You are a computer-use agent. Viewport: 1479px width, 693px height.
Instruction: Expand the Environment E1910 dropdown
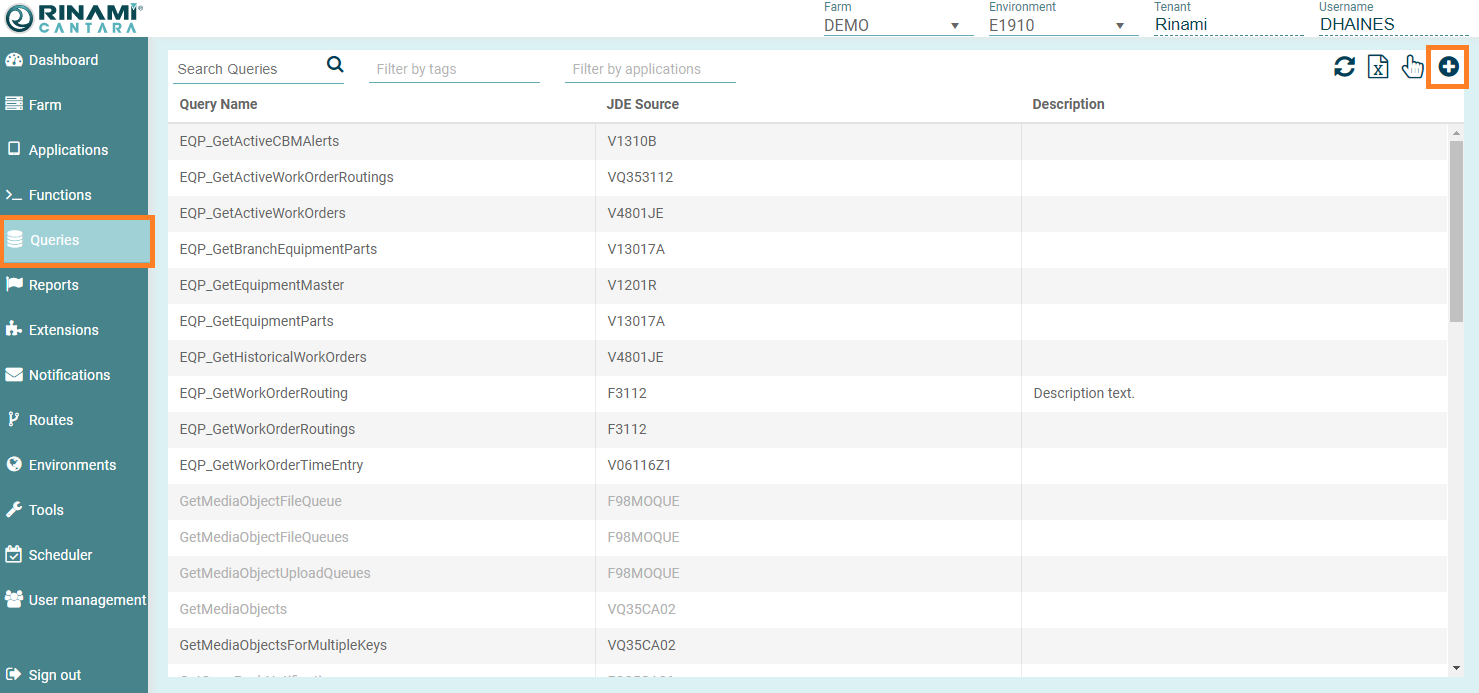coord(1062,25)
